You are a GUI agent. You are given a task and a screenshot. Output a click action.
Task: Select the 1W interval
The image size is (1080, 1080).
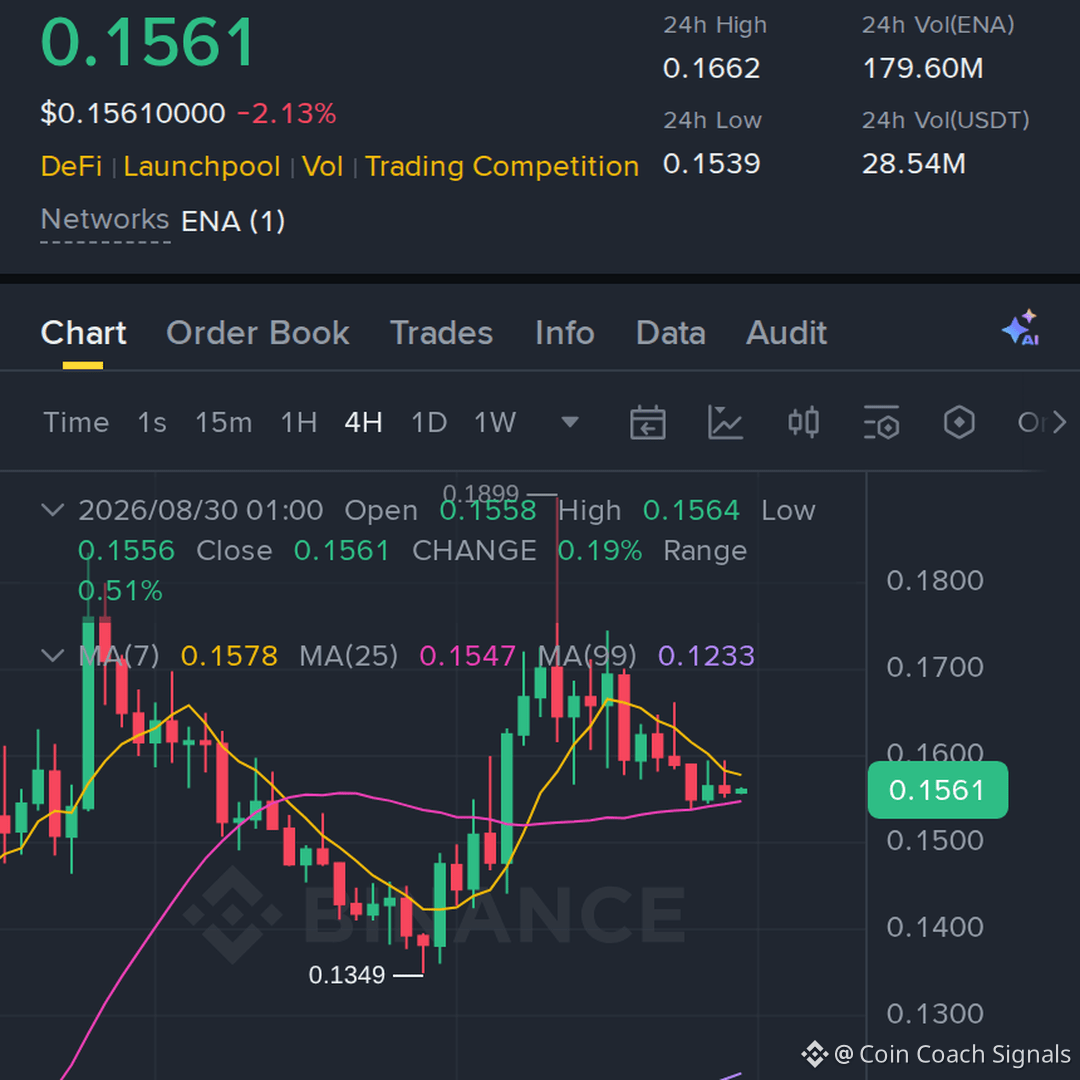click(x=495, y=422)
